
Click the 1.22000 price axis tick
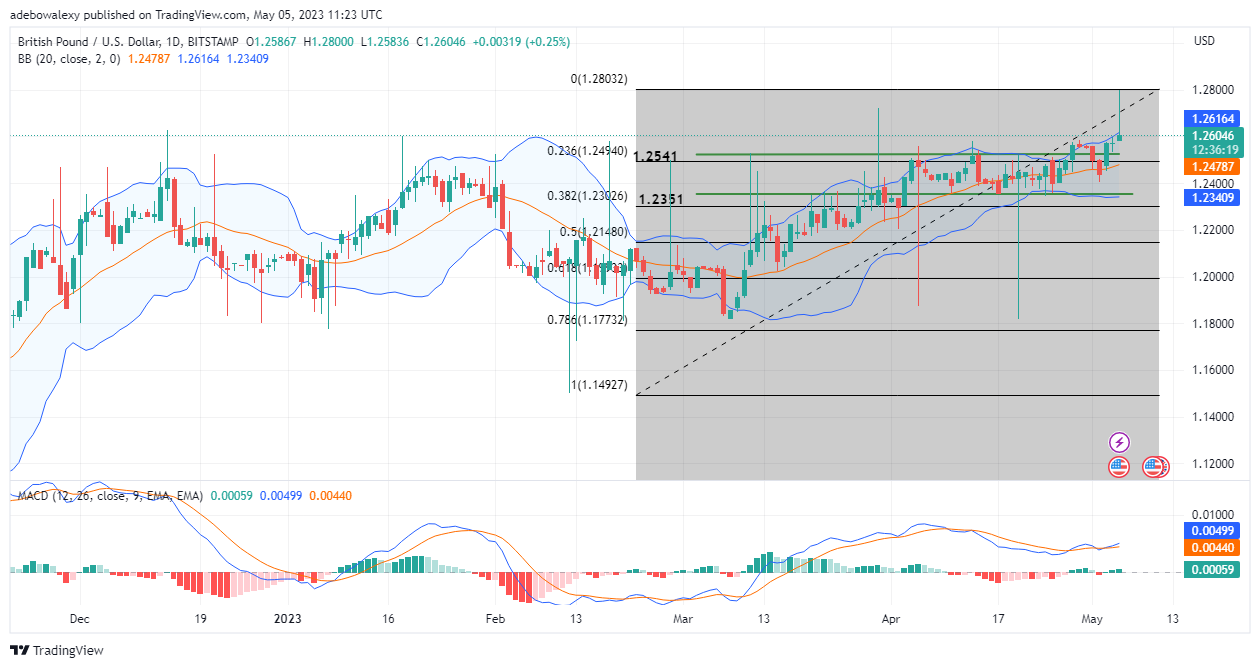coord(1213,230)
